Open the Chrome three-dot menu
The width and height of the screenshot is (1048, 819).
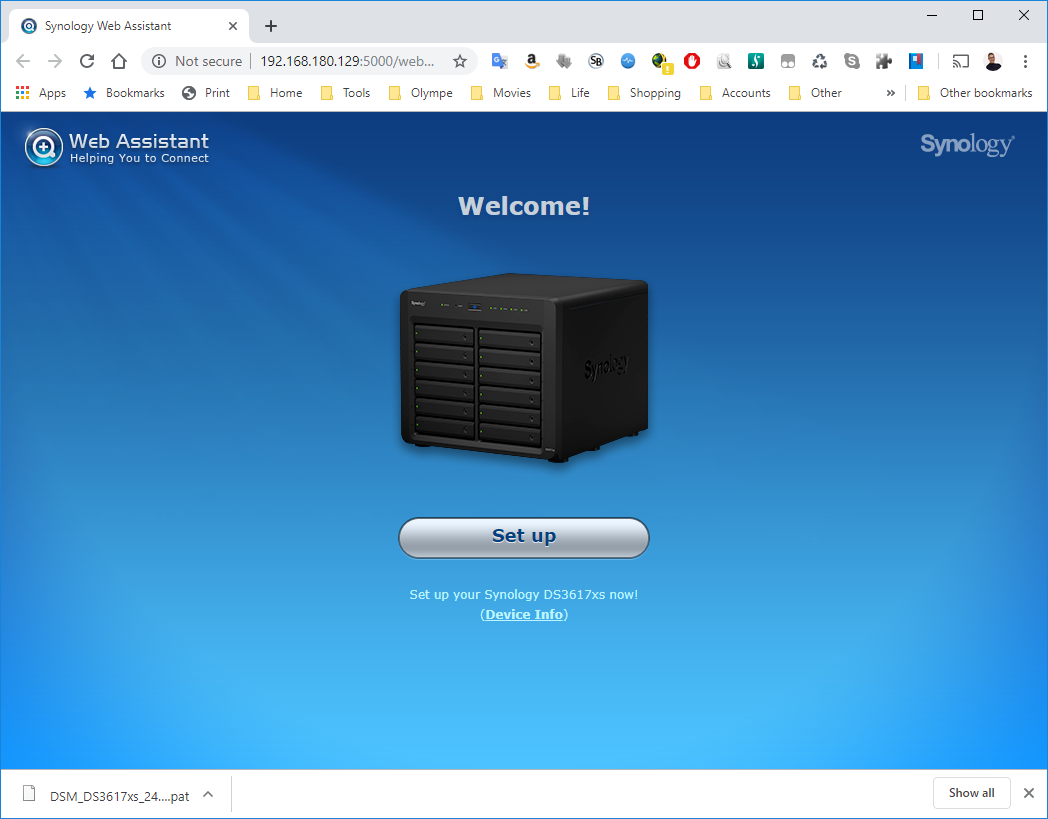[1025, 62]
